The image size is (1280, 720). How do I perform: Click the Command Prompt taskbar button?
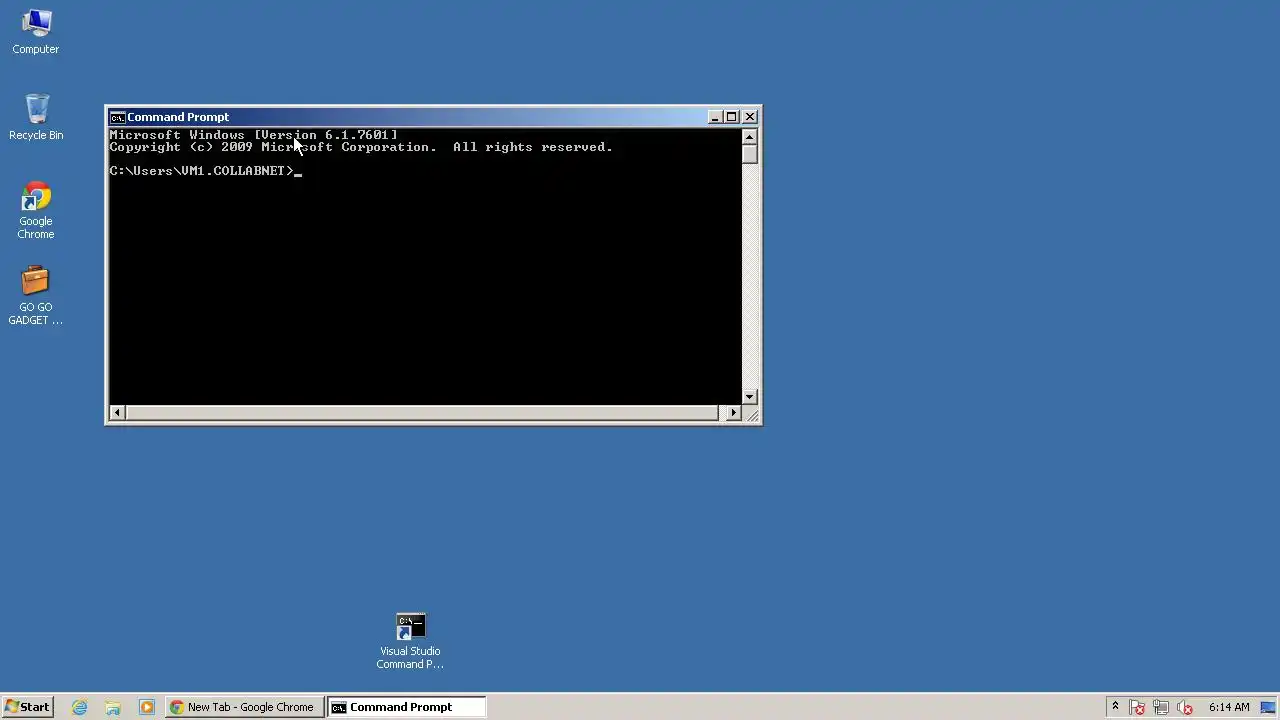click(x=407, y=707)
